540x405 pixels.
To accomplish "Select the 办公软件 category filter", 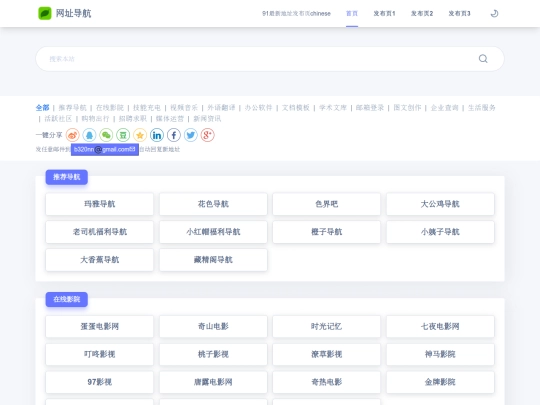I will 258,108.
